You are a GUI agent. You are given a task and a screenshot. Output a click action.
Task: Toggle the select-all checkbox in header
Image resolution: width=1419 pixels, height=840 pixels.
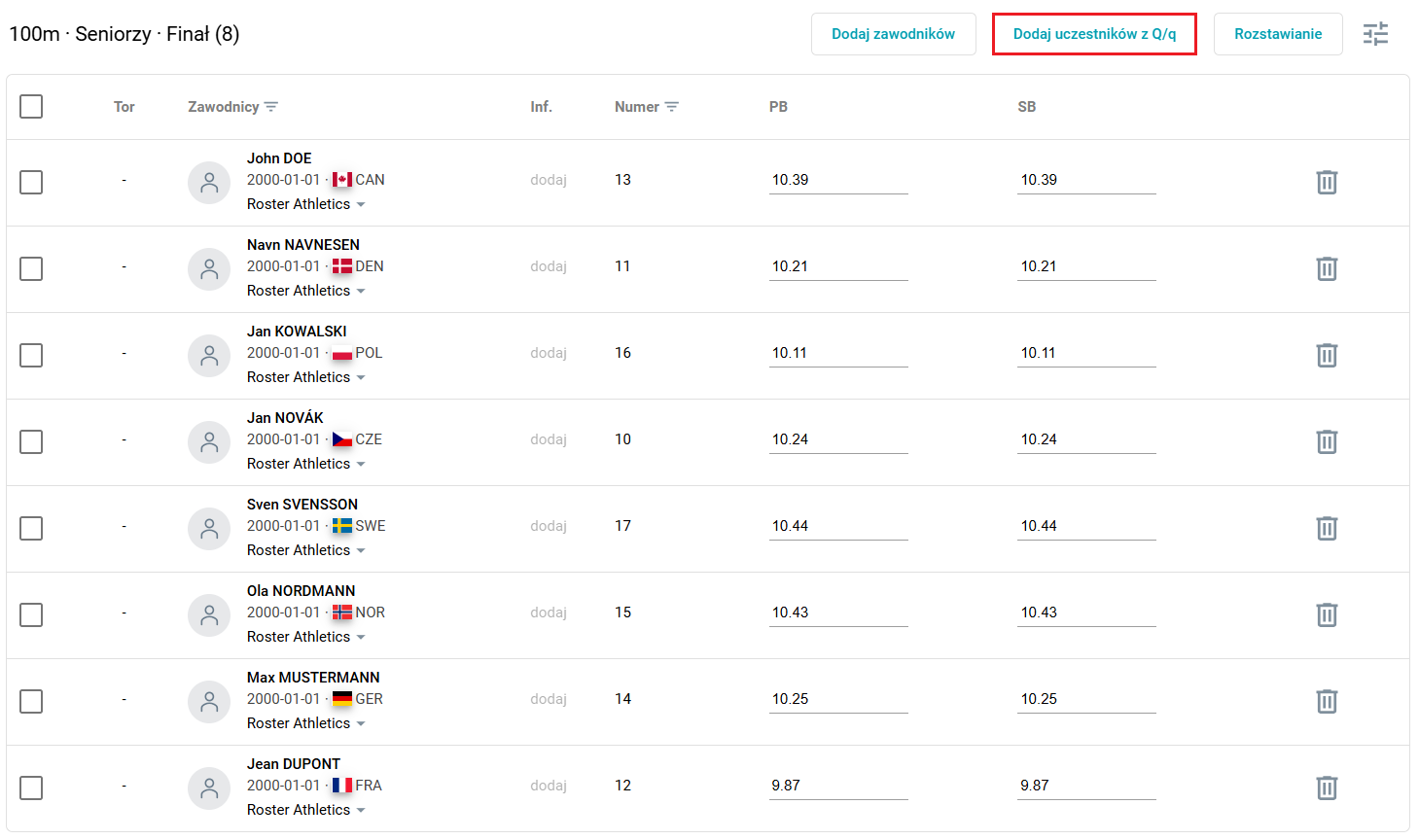click(31, 106)
